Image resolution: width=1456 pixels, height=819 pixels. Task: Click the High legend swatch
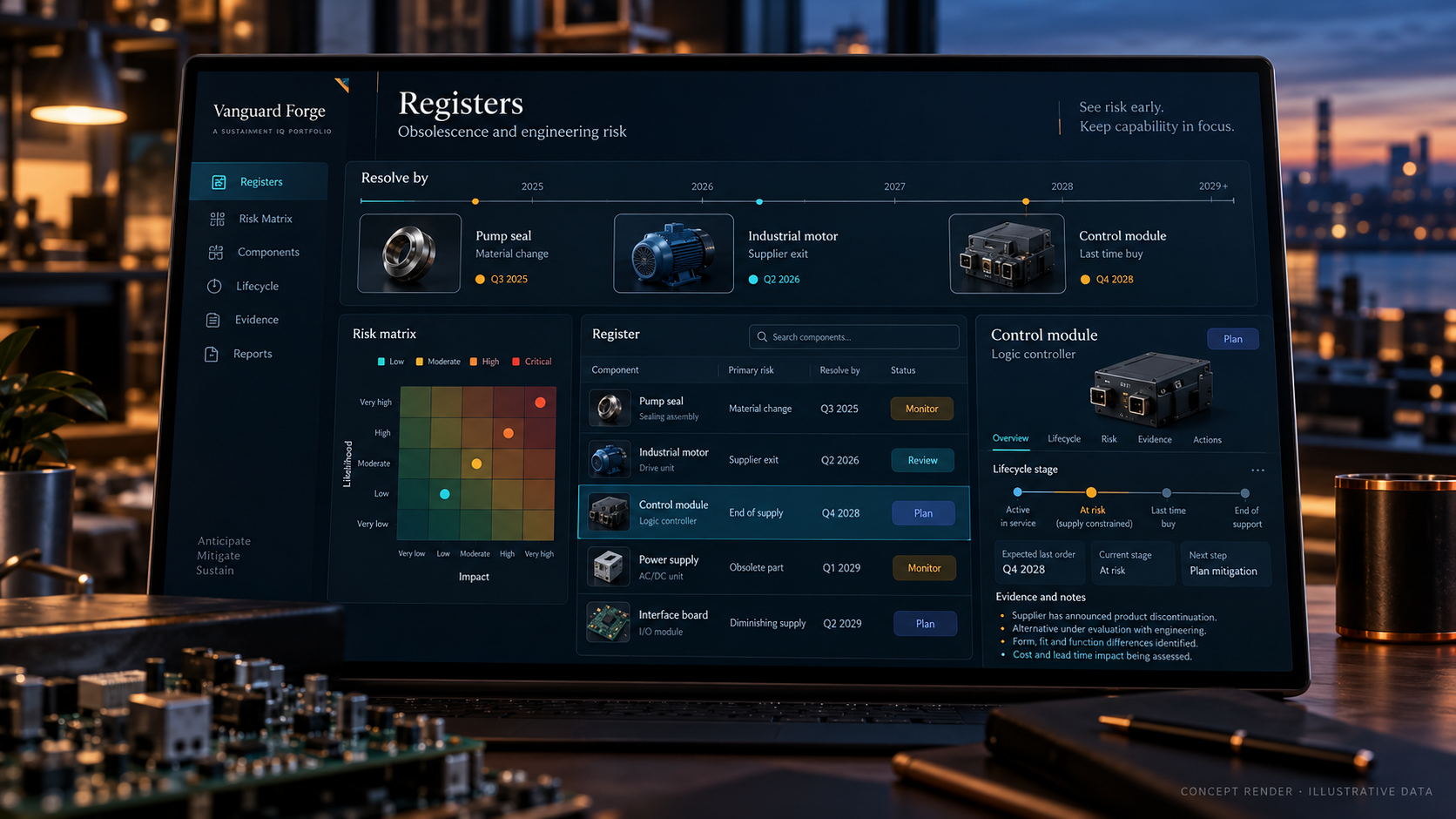tap(474, 362)
